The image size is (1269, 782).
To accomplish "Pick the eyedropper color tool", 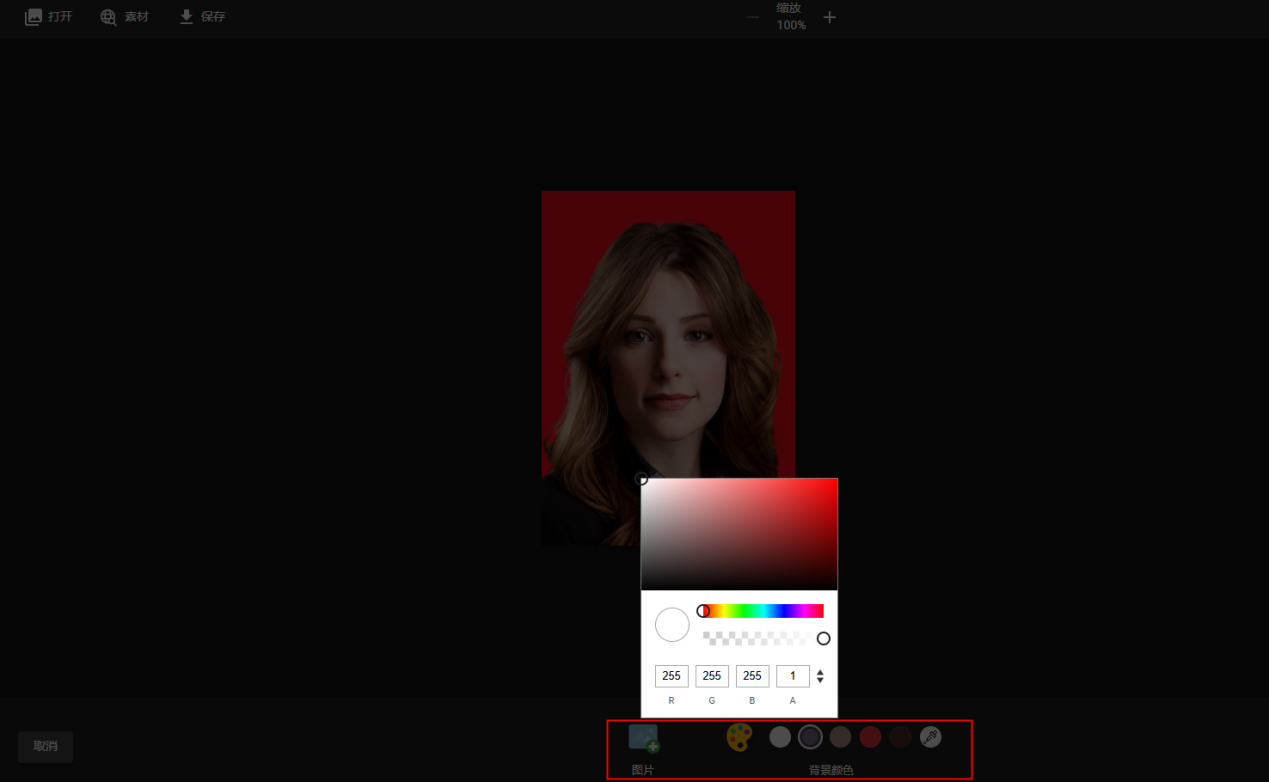I will tap(930, 737).
